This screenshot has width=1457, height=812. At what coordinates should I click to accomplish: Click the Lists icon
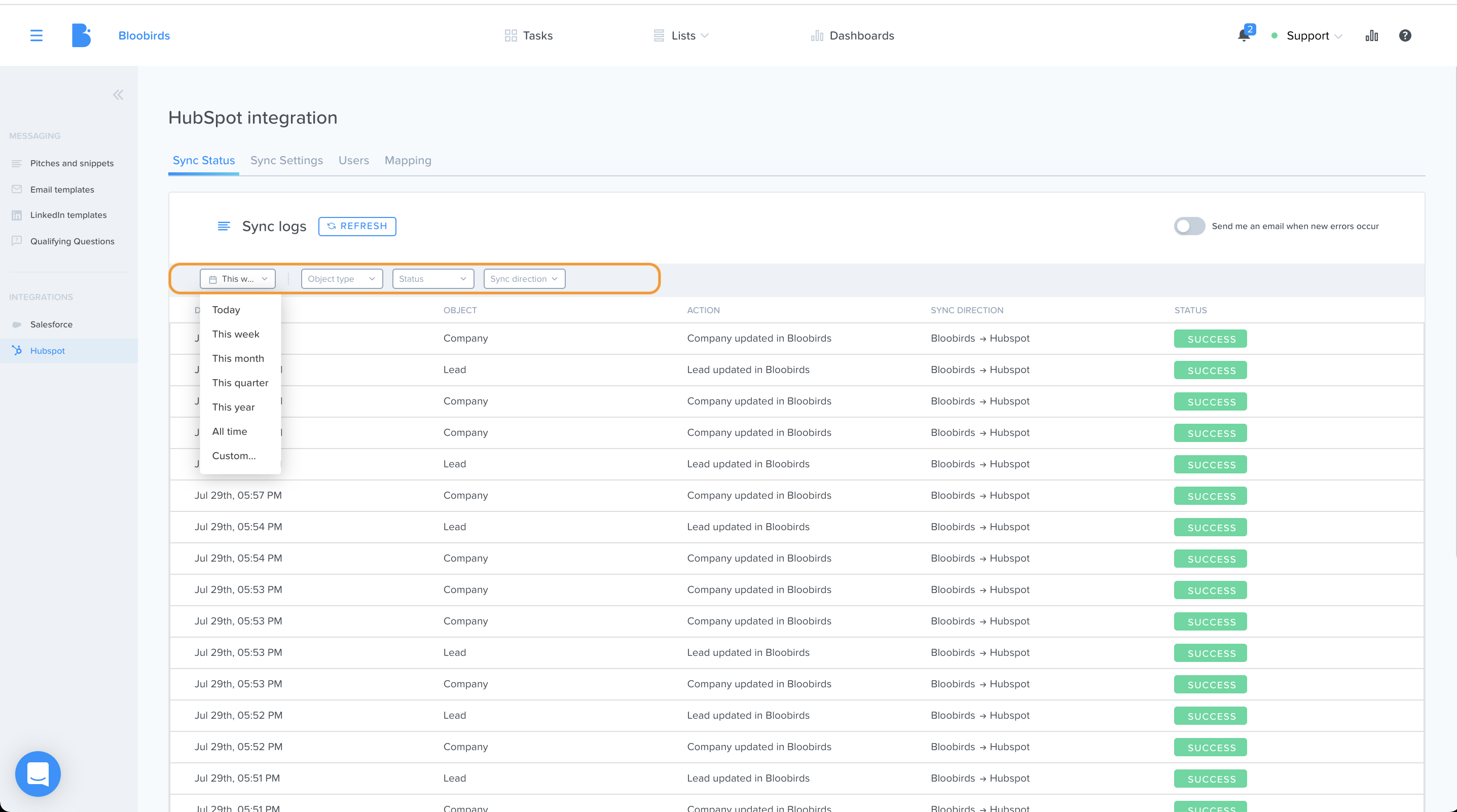659,35
